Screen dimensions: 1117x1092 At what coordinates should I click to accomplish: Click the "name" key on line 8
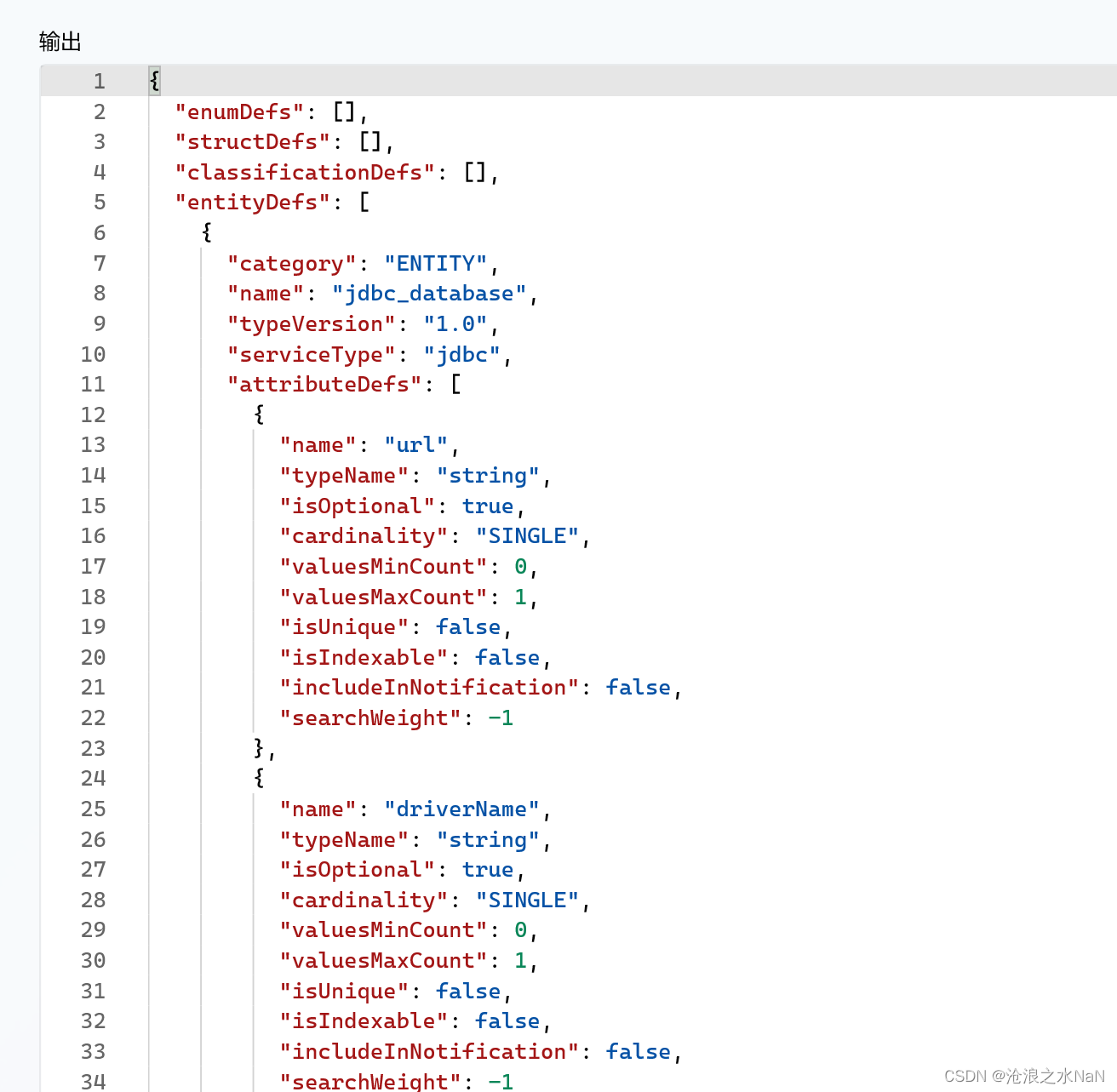pyautogui.click(x=266, y=294)
